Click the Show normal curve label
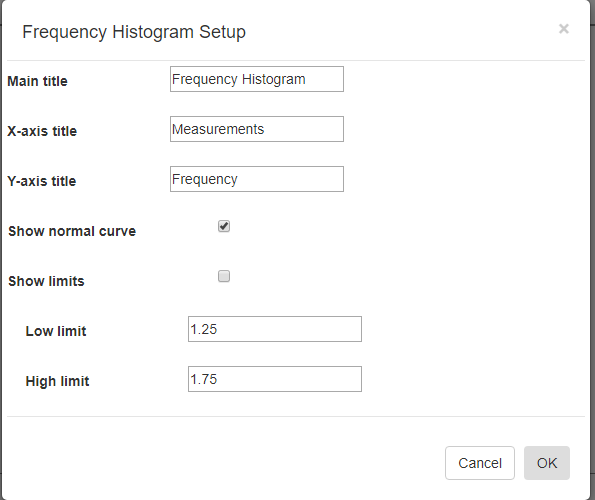 tap(72, 231)
